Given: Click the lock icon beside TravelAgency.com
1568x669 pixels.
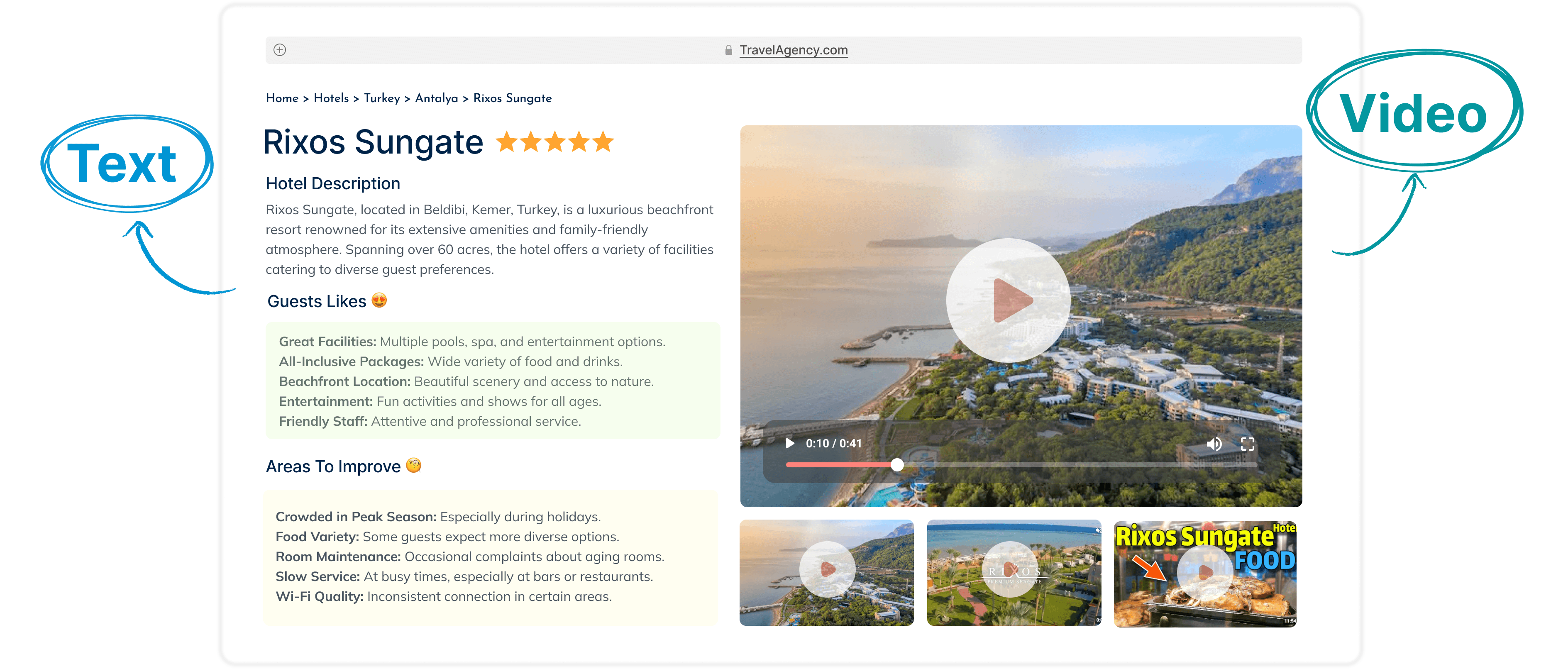Looking at the screenshot, I should tap(728, 50).
